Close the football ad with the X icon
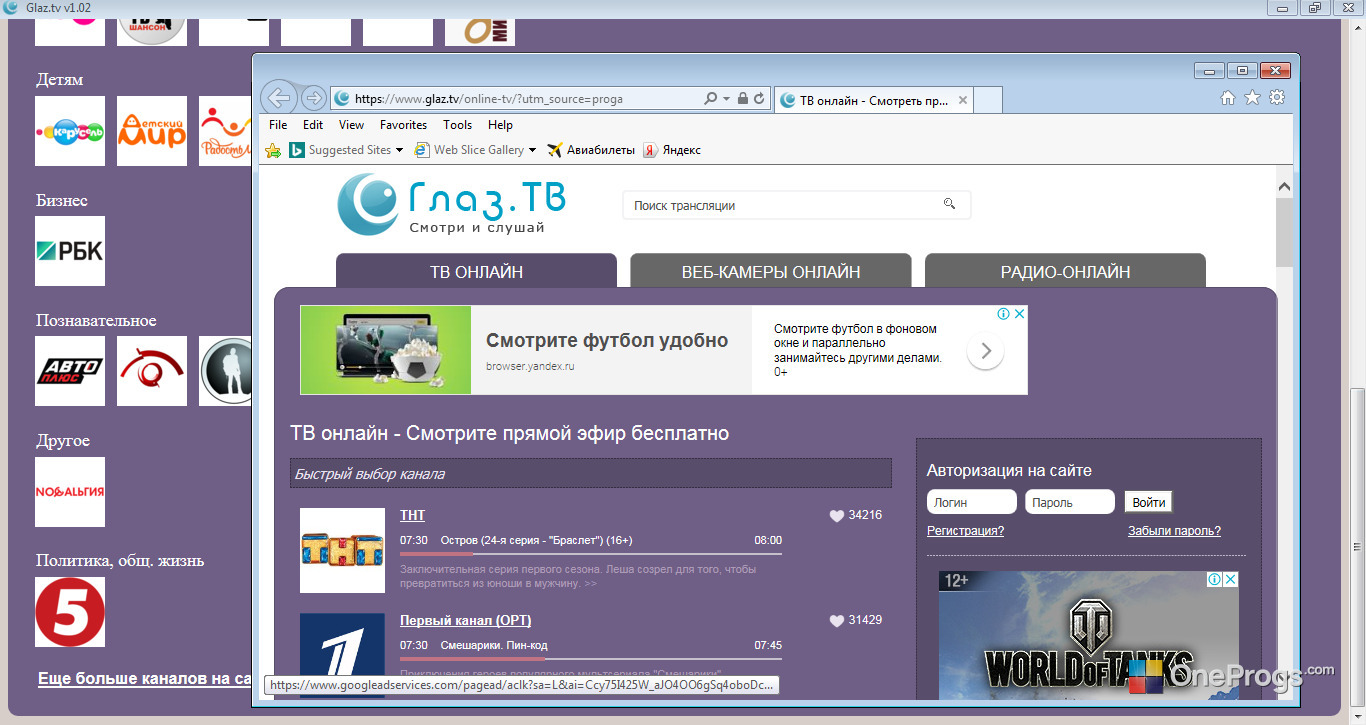This screenshot has width=1366, height=725. point(1019,314)
